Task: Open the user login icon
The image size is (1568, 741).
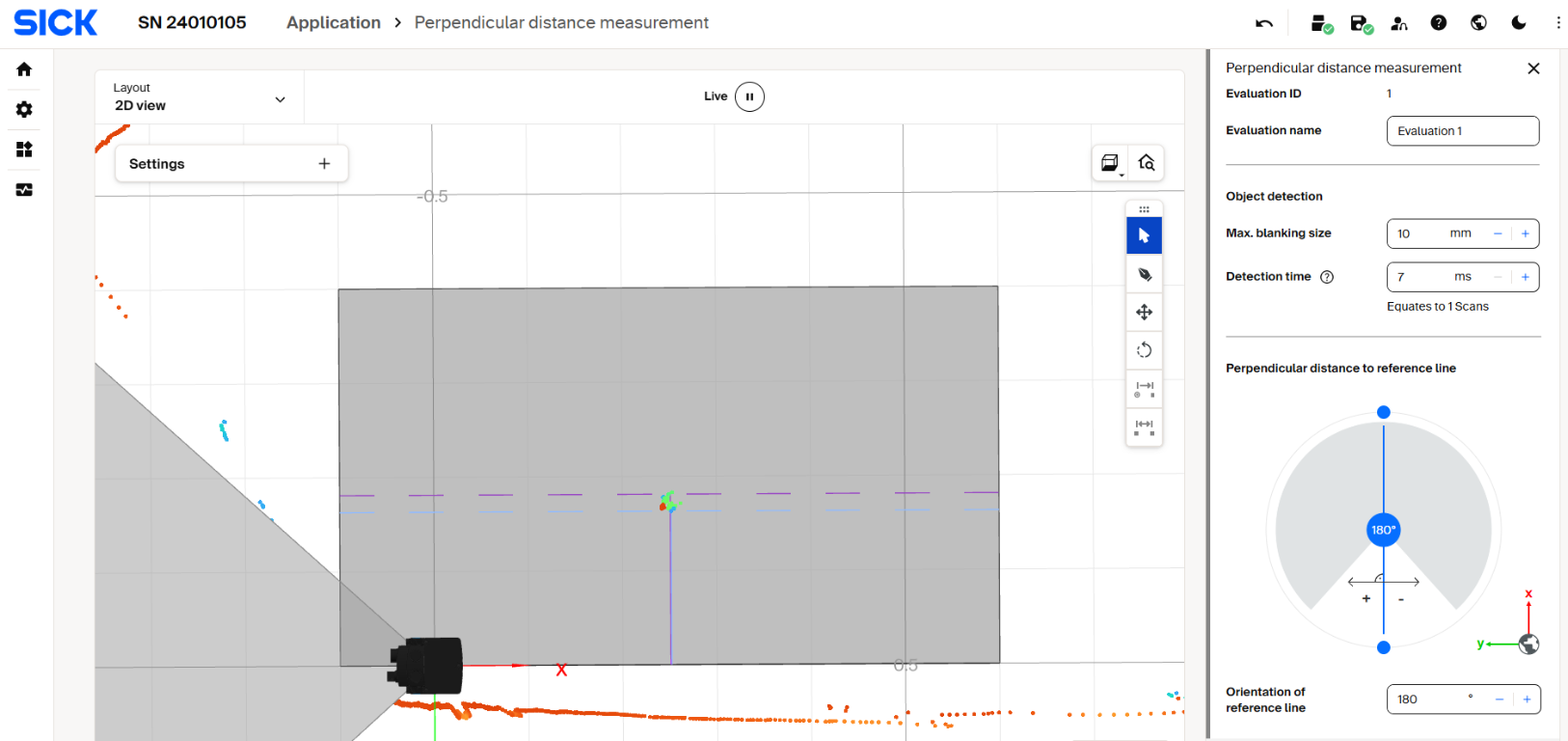Action: 1399,23
